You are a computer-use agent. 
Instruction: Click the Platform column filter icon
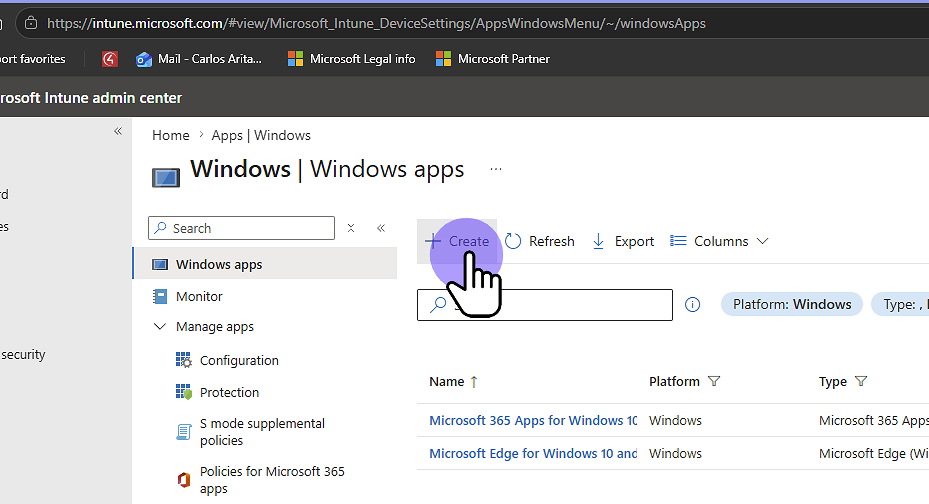[714, 381]
